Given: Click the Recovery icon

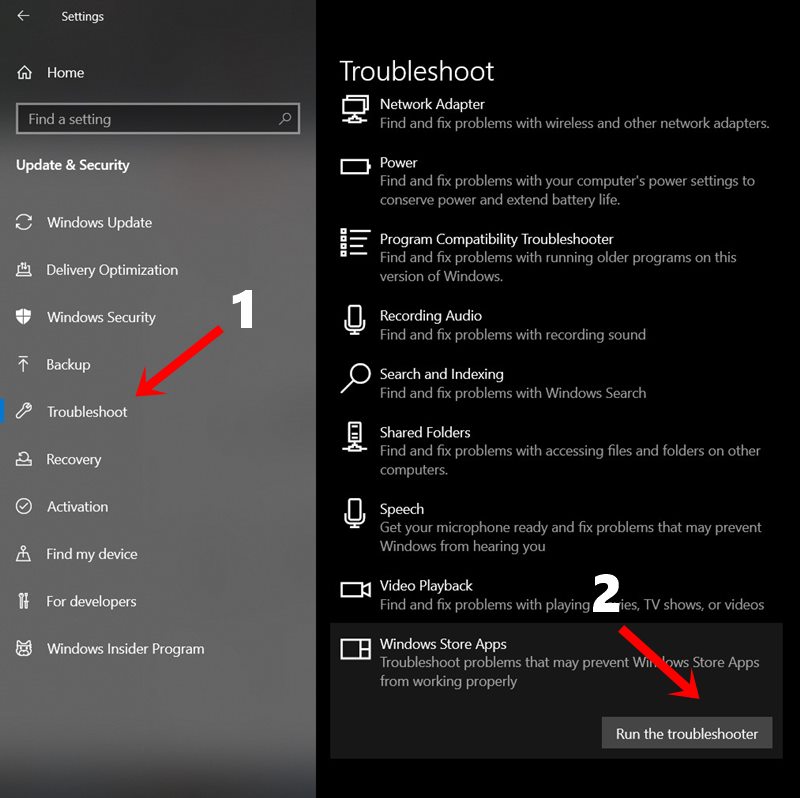Looking at the screenshot, I should point(24,459).
